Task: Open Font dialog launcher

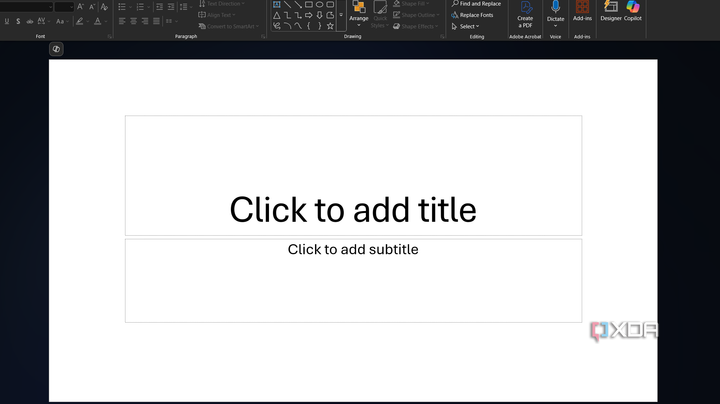Action: pos(109,36)
